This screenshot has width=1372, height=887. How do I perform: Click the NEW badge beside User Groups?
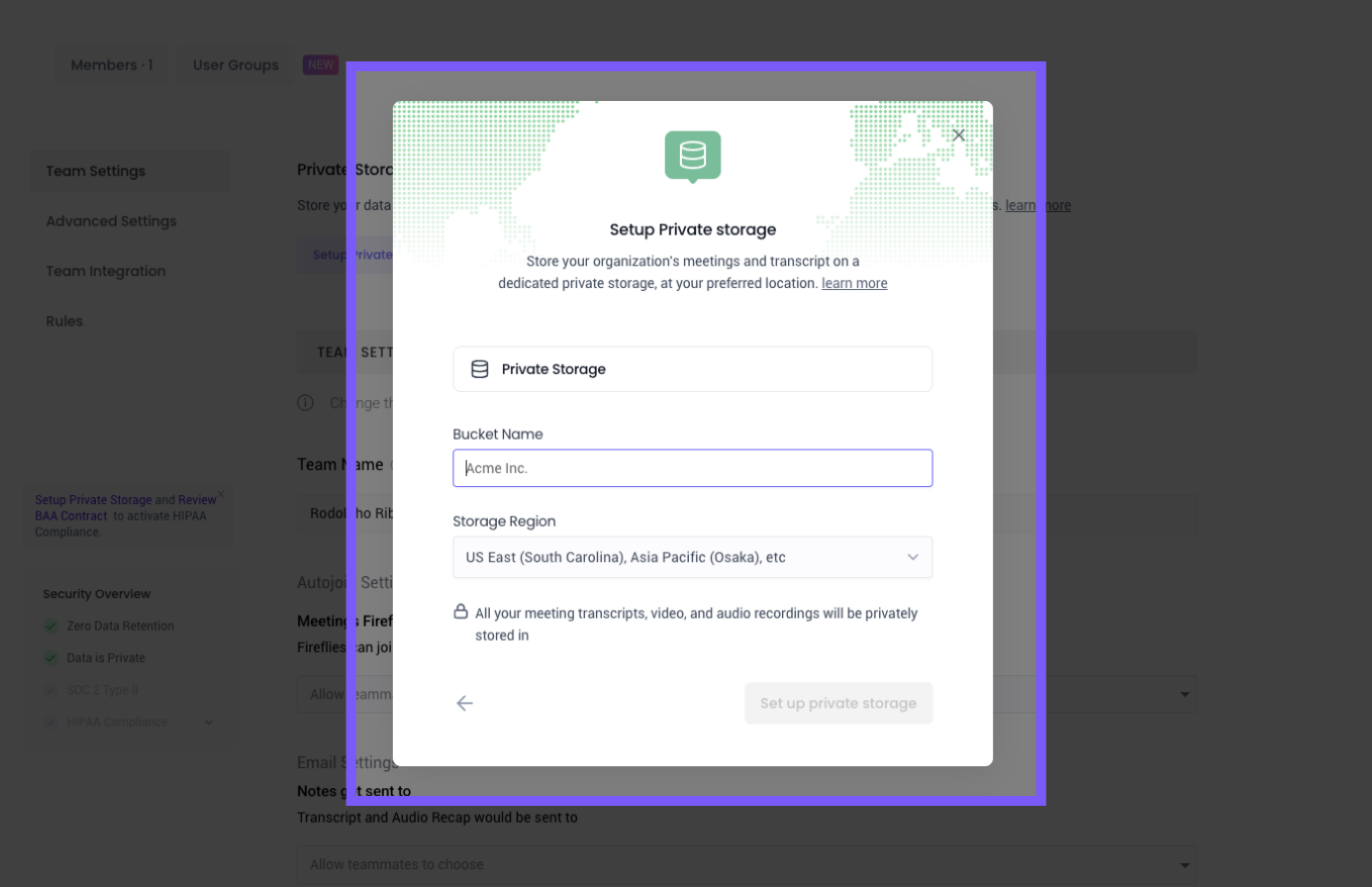click(x=321, y=65)
